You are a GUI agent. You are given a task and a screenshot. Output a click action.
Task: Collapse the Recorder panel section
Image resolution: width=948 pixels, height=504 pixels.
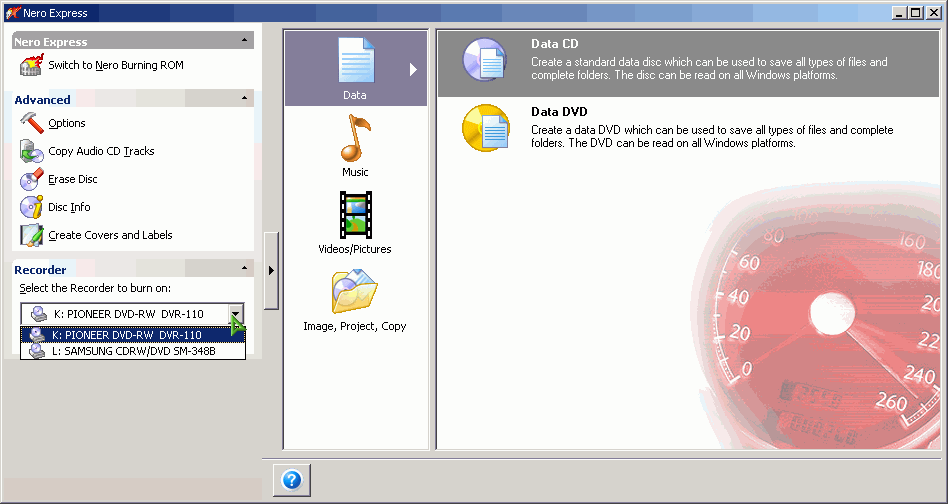244,268
